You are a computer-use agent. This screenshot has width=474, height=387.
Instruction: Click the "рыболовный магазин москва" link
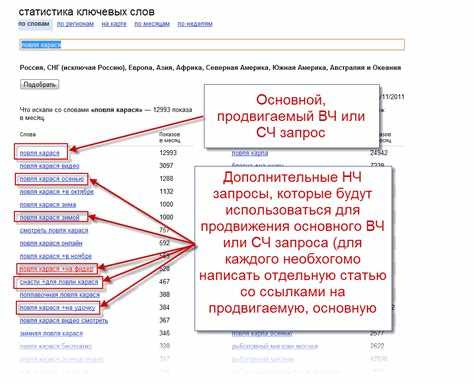tap(275, 346)
